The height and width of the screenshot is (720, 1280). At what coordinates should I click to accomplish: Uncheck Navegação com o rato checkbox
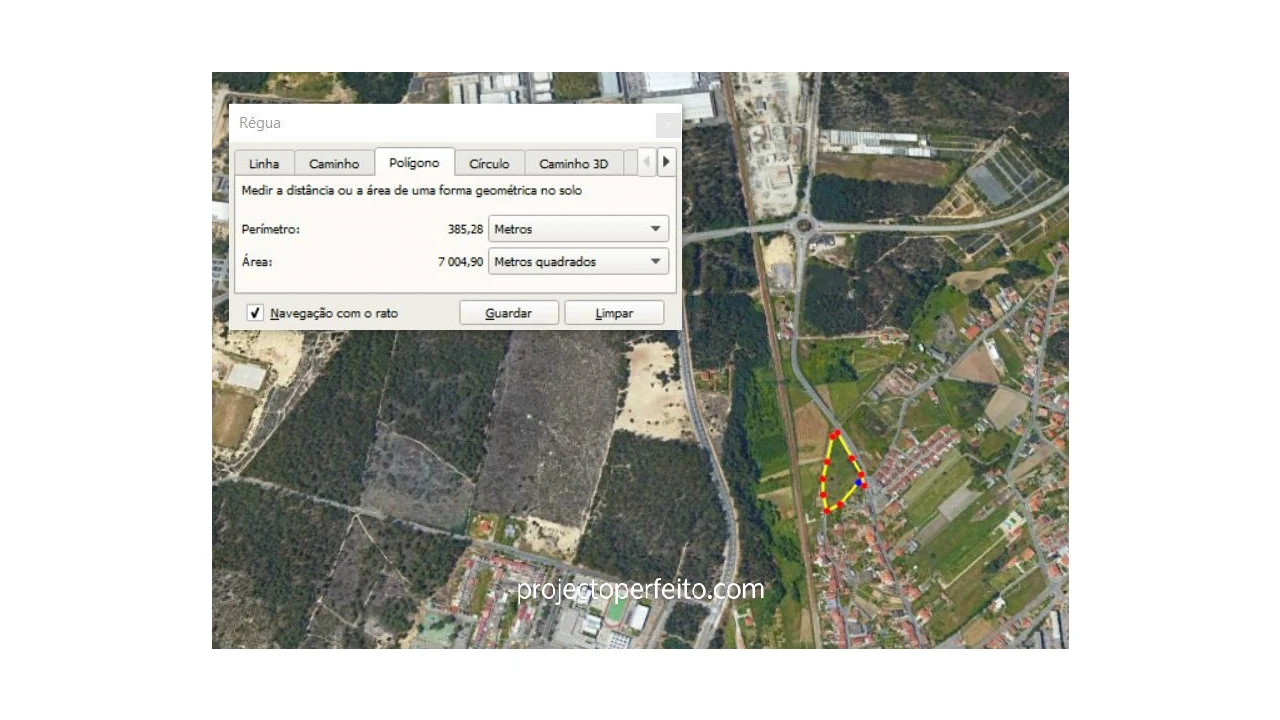pyautogui.click(x=255, y=313)
